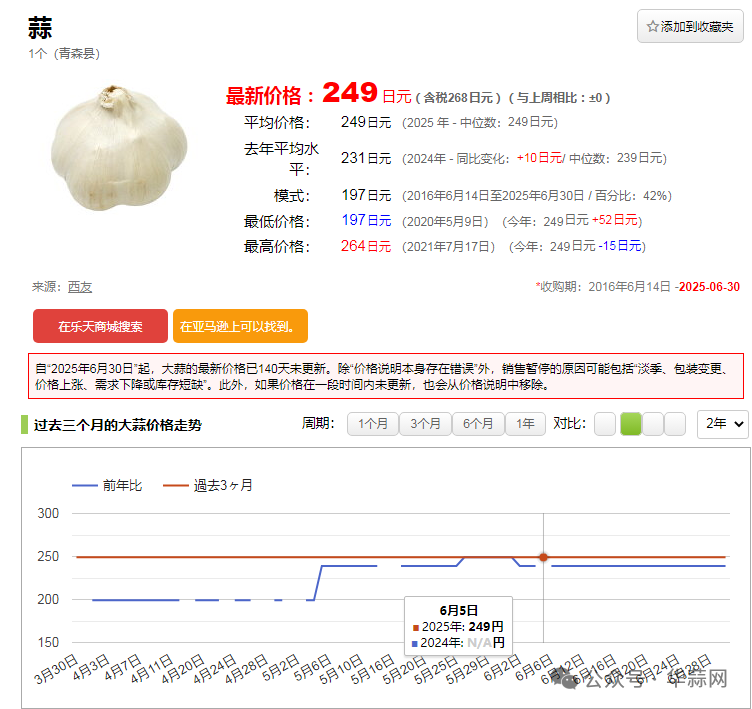Click the 添加到收藏夹 favorites button
Image resolution: width=752 pixels, height=709 pixels.
coord(690,26)
